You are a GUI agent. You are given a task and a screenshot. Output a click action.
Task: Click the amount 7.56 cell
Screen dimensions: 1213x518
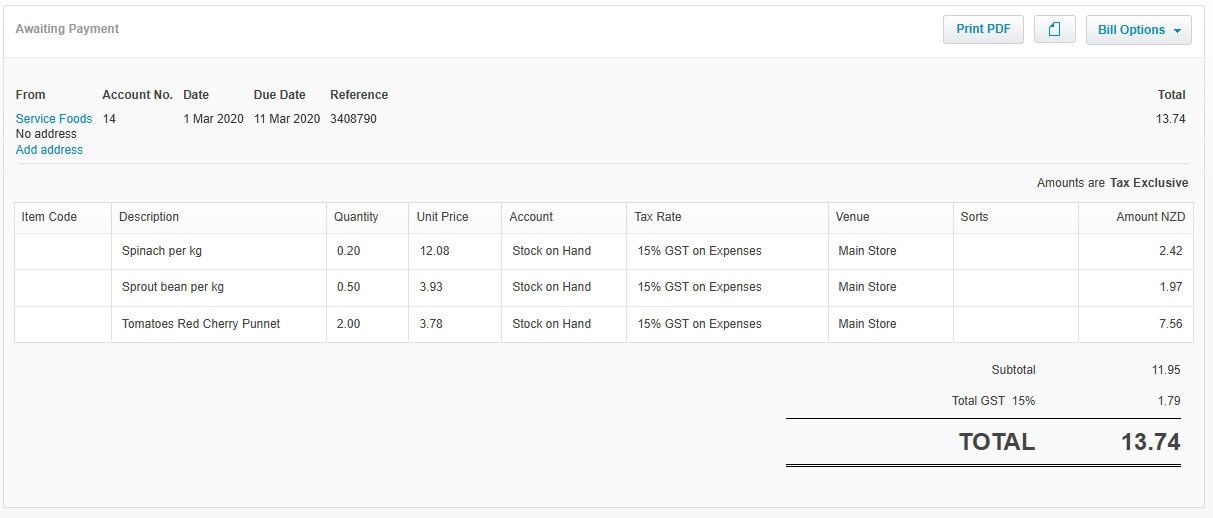click(x=1136, y=324)
